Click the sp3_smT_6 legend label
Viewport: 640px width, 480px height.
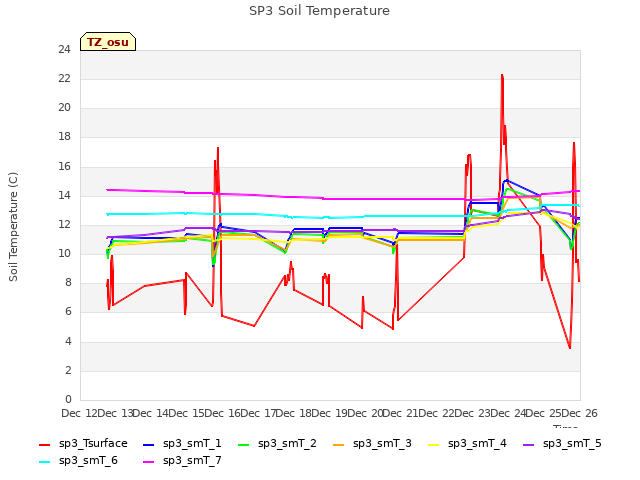coord(88,460)
